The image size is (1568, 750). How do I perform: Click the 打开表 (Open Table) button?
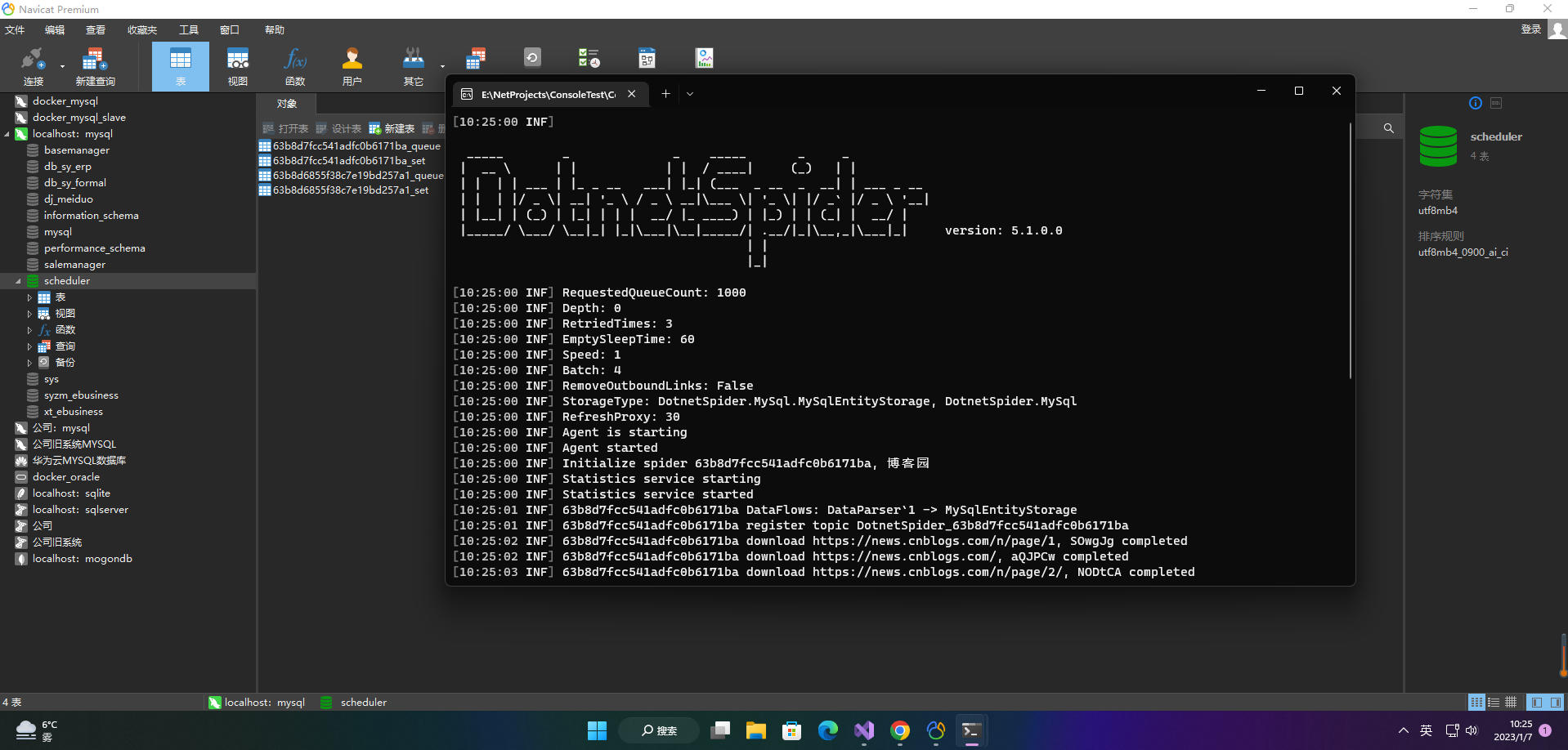[285, 128]
